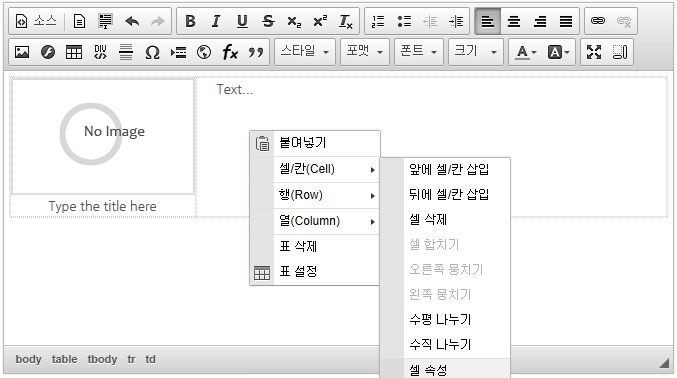
Task: Open Source view with 소스 button
Action: pos(36,21)
